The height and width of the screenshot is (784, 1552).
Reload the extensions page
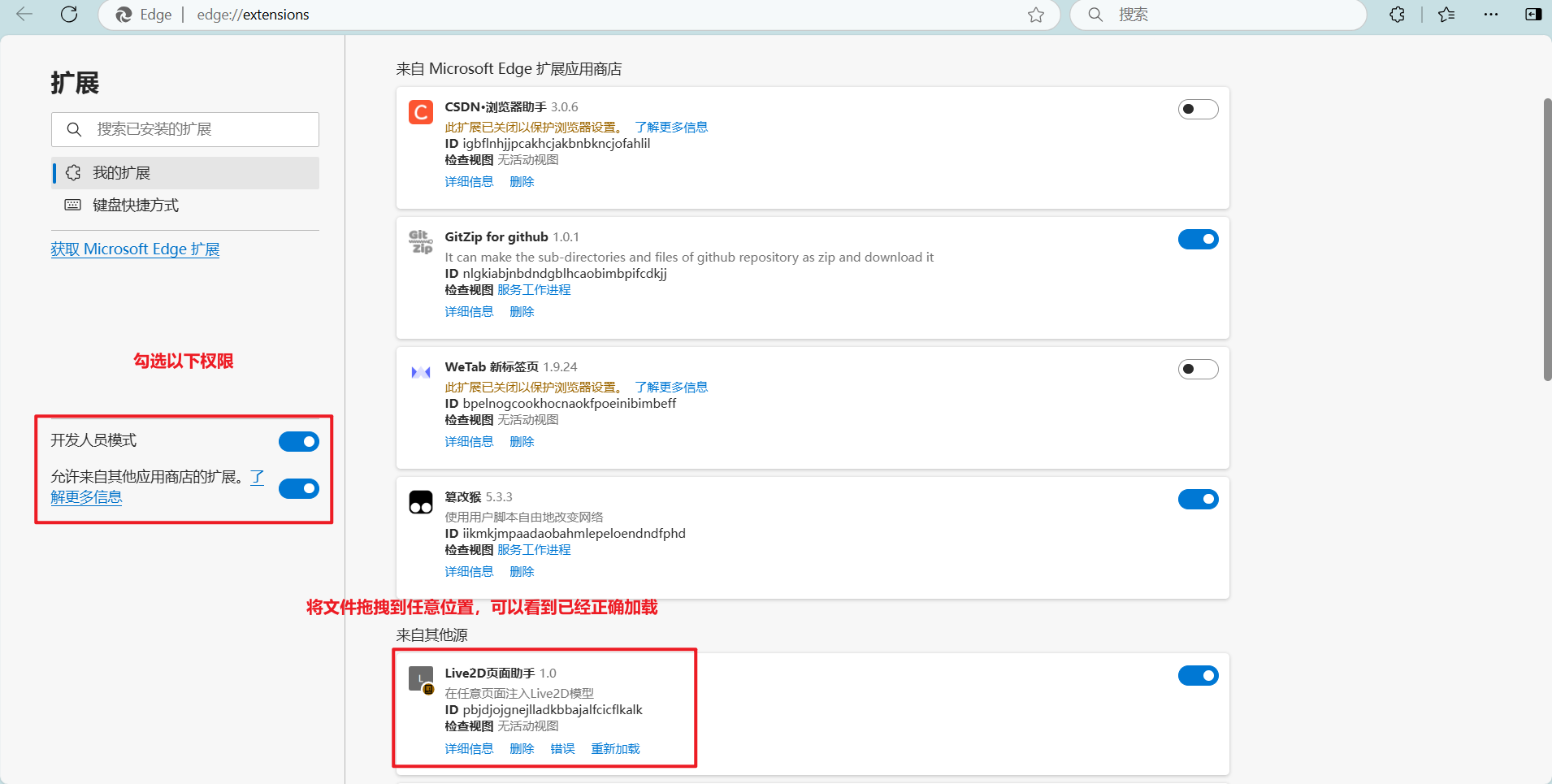pos(69,14)
